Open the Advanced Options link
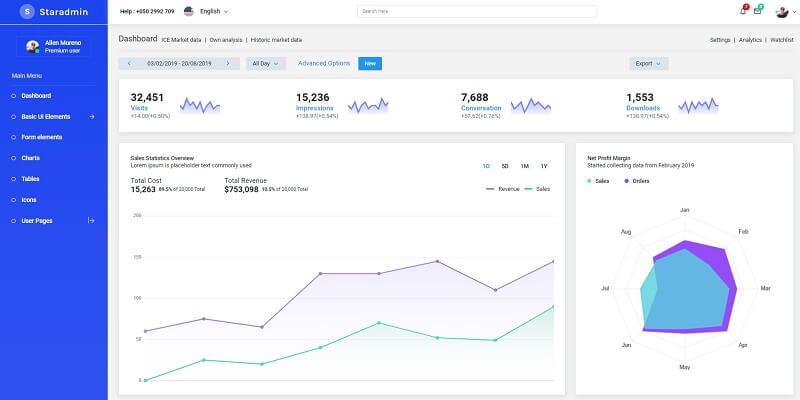Image resolution: width=800 pixels, height=400 pixels. coord(324,63)
